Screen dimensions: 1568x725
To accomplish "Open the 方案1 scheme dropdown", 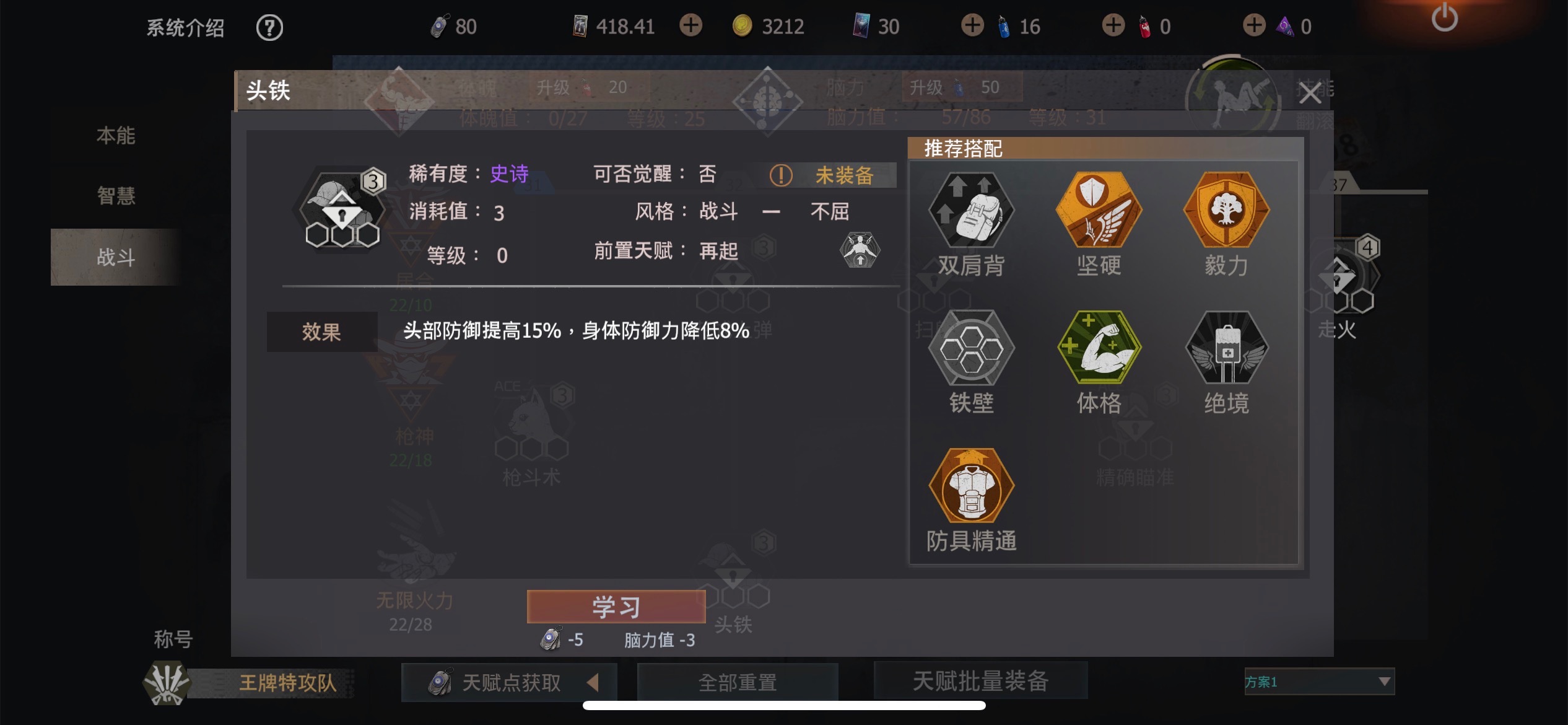I will pyautogui.click(x=1319, y=682).
